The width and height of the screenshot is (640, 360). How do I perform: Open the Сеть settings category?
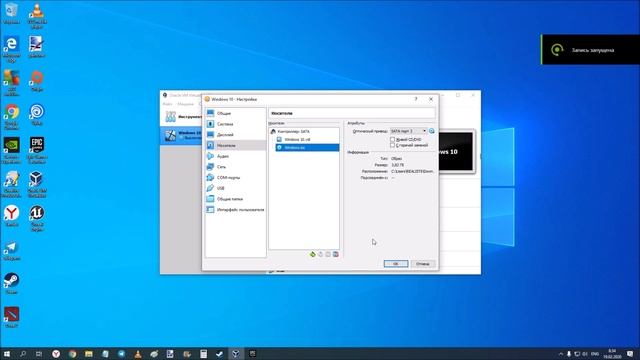tap(236, 167)
